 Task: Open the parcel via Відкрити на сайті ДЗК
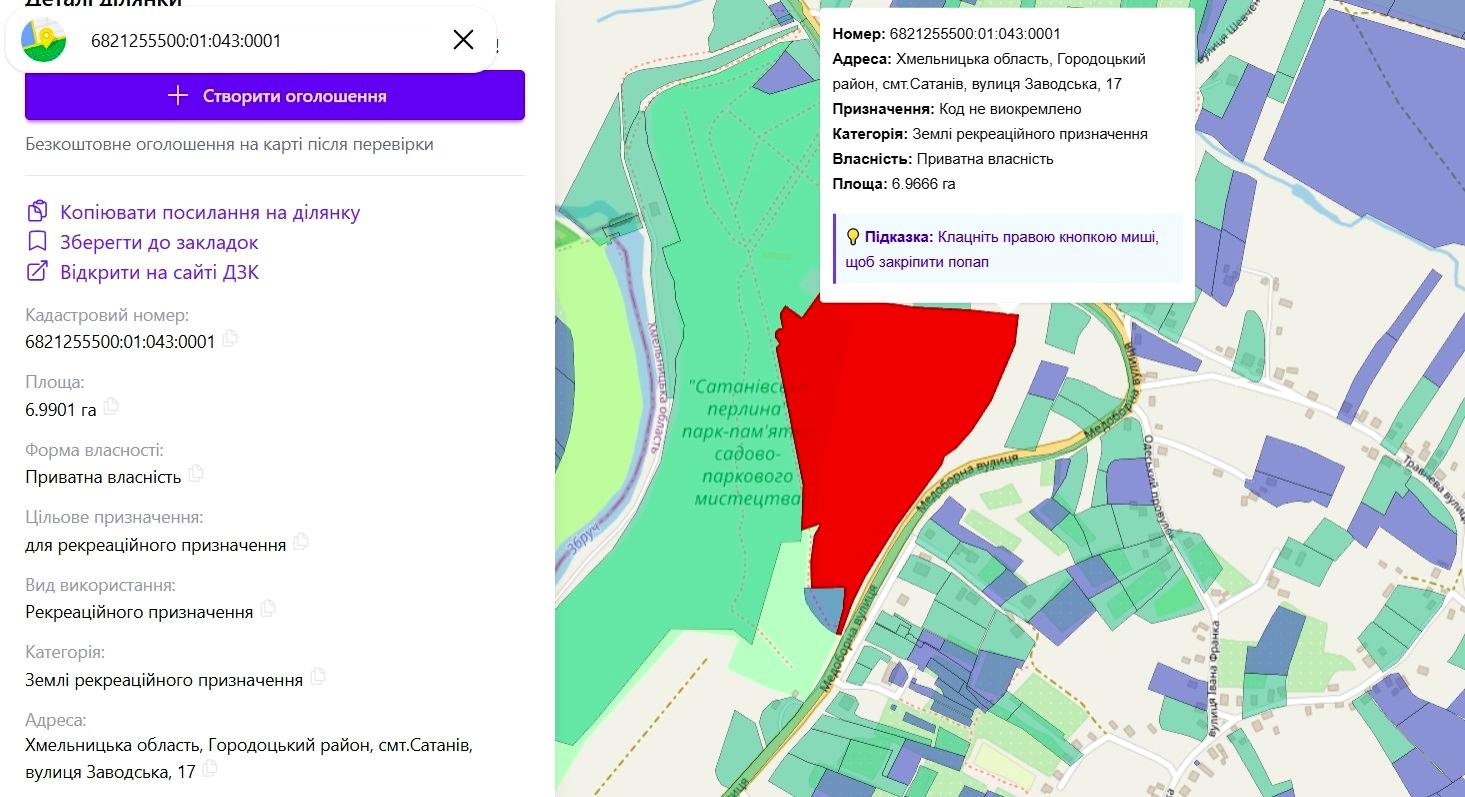[160, 272]
